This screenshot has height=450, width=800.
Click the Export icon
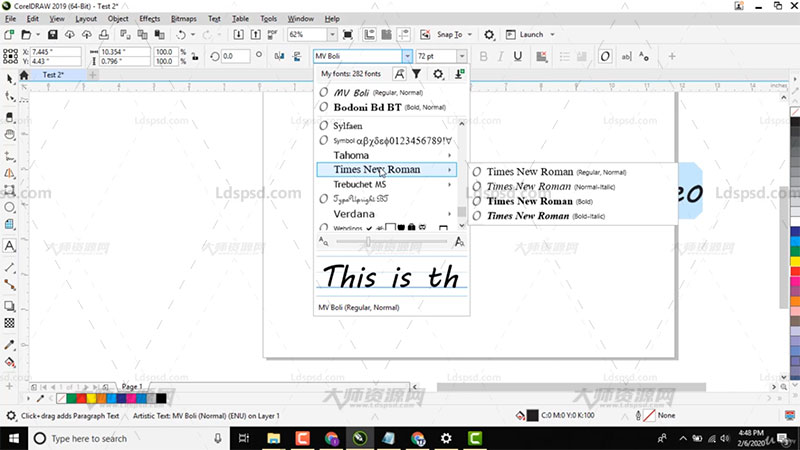tap(256, 35)
